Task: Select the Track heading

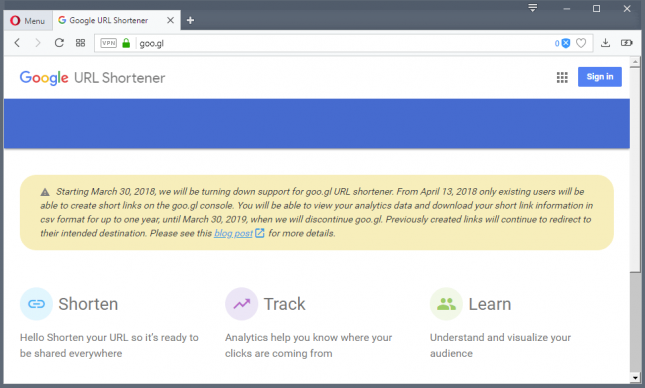Action: tap(285, 304)
